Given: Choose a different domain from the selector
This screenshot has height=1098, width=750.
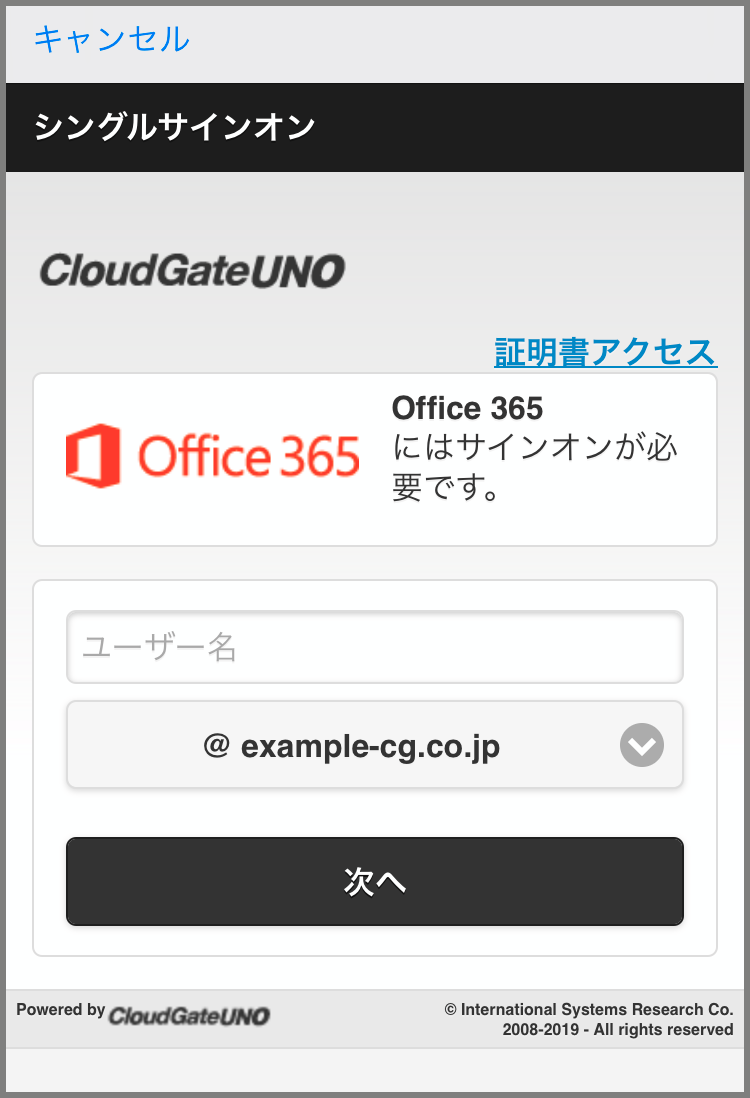Looking at the screenshot, I should tap(375, 744).
